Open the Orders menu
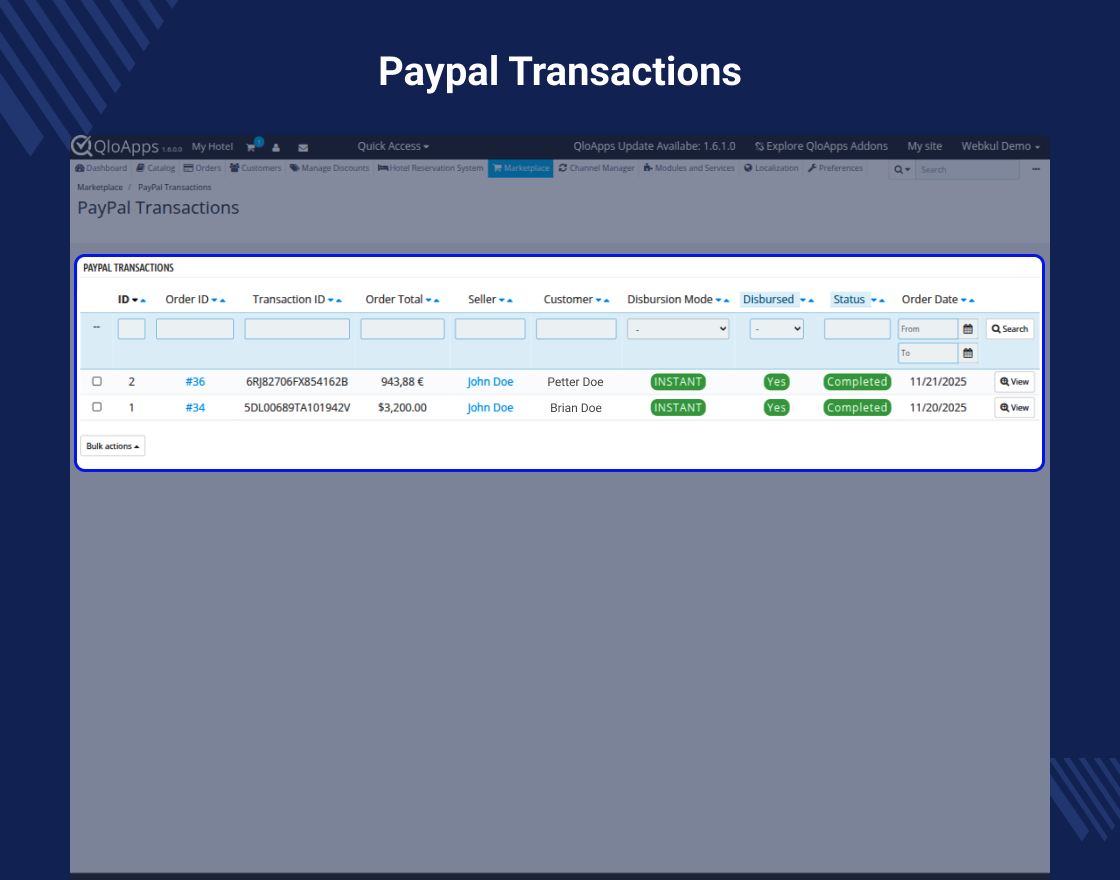This screenshot has height=880, width=1120. click(x=202, y=169)
